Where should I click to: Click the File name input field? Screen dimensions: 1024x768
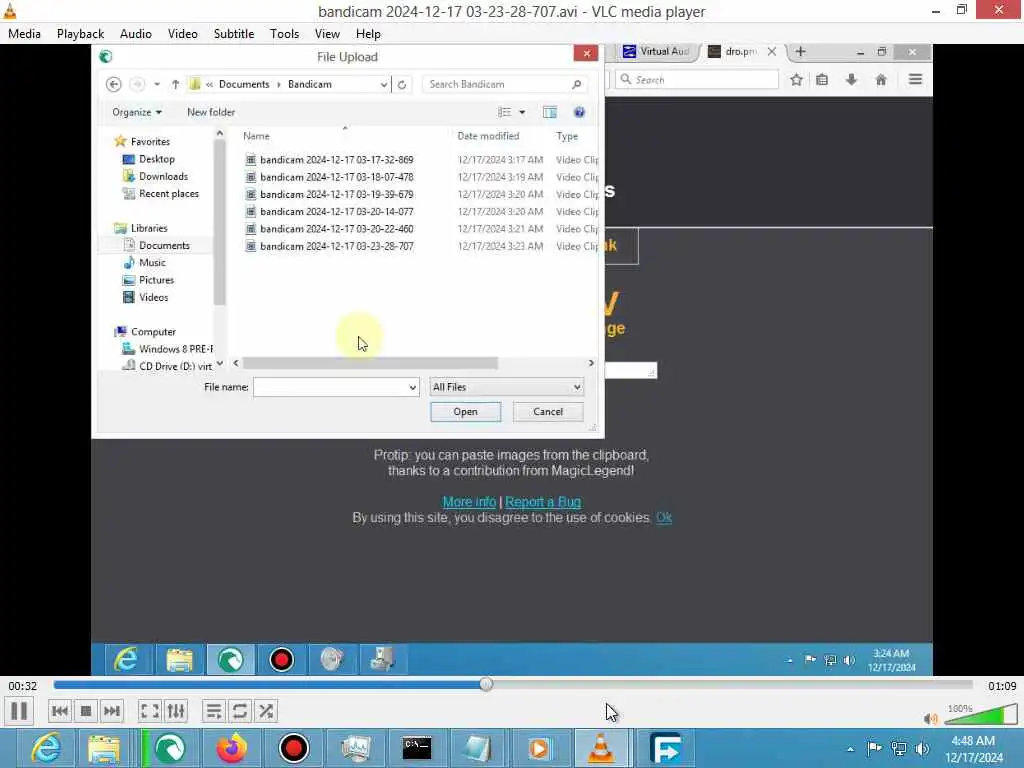[330, 387]
